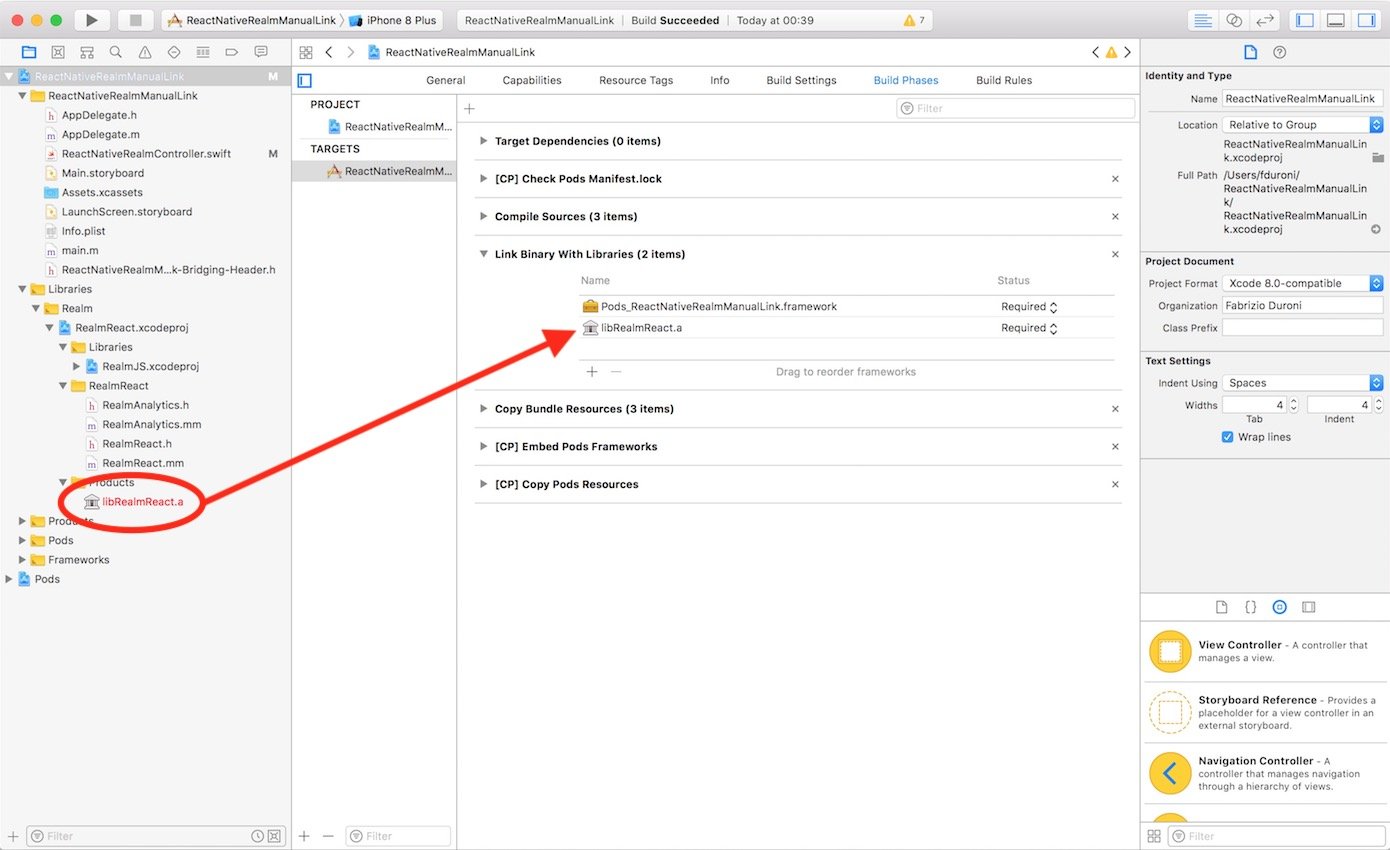Viewport: 1390px width, 850px height.
Task: Expand the Compile Sources build phase
Action: [x=484, y=217]
